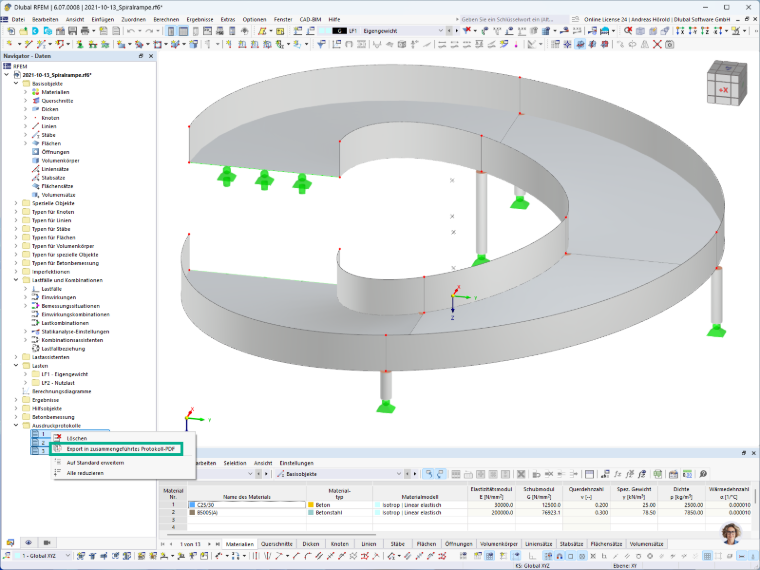Screen dimensions: 760x570
Task: Click the Beton type yellow swatch
Action: (311, 505)
